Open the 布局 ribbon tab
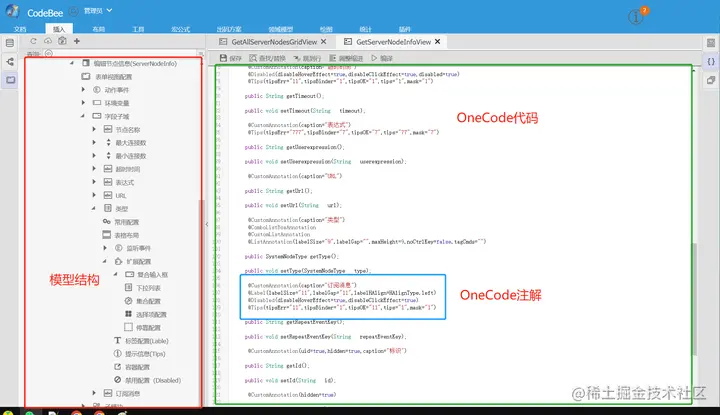 coord(98,29)
